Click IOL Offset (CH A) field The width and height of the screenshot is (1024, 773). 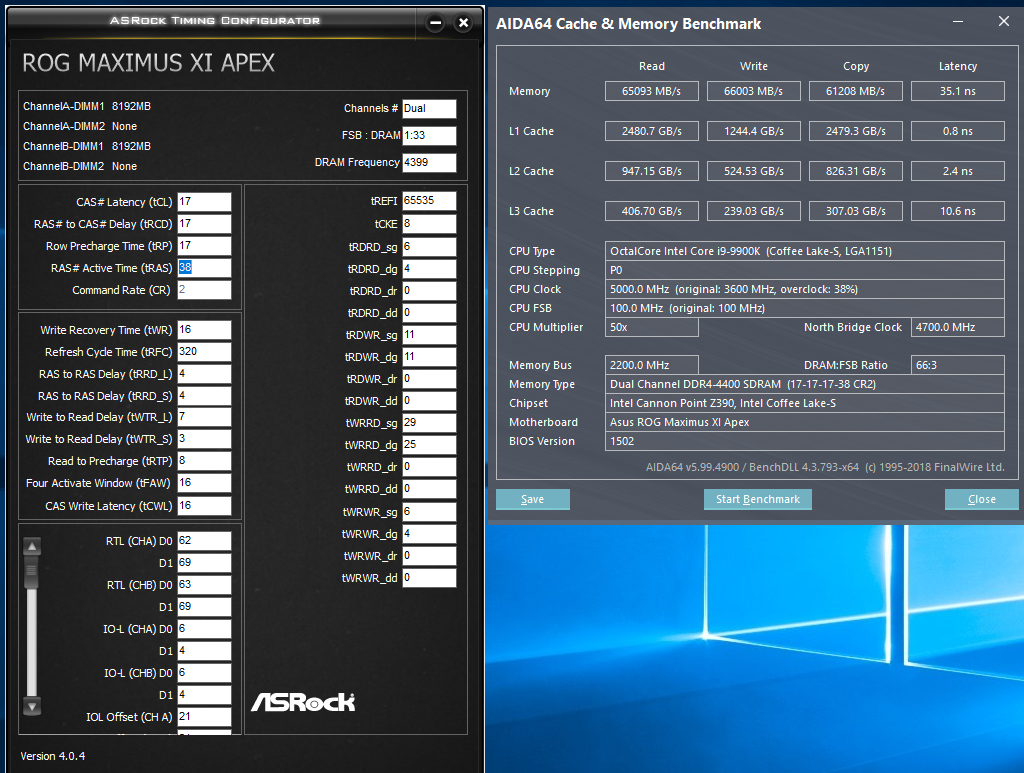[204, 717]
